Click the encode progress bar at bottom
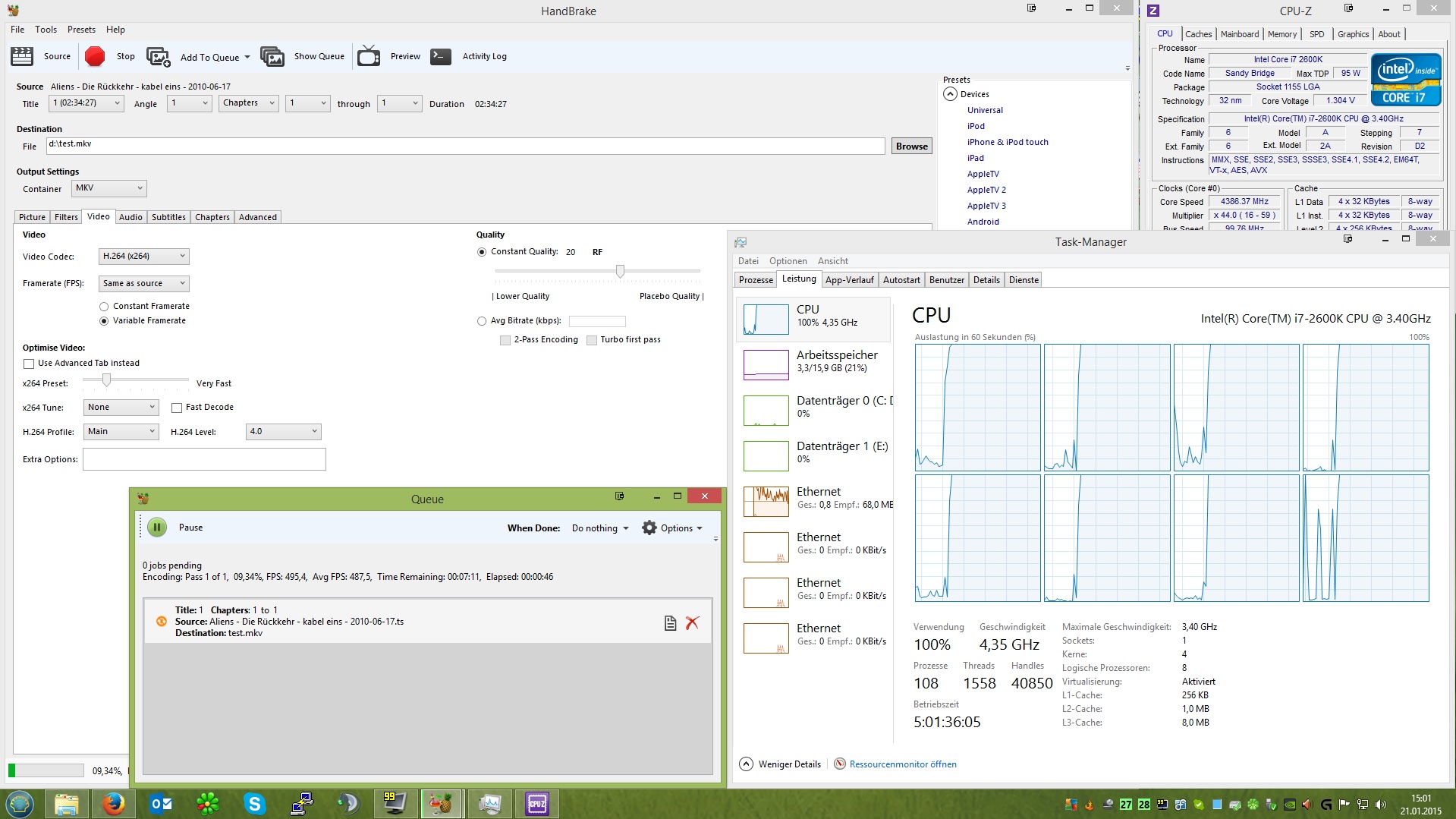This screenshot has width=1456, height=819. (46, 770)
